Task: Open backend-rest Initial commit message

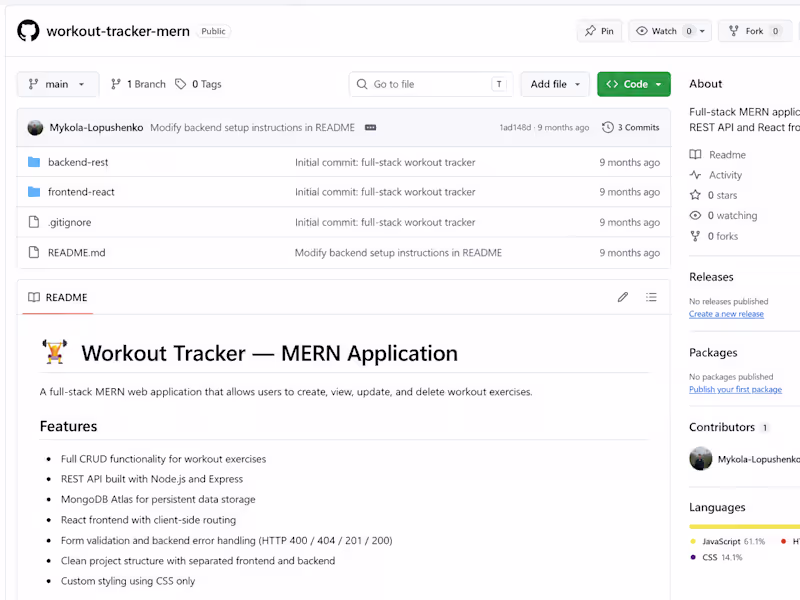Action: pos(385,162)
